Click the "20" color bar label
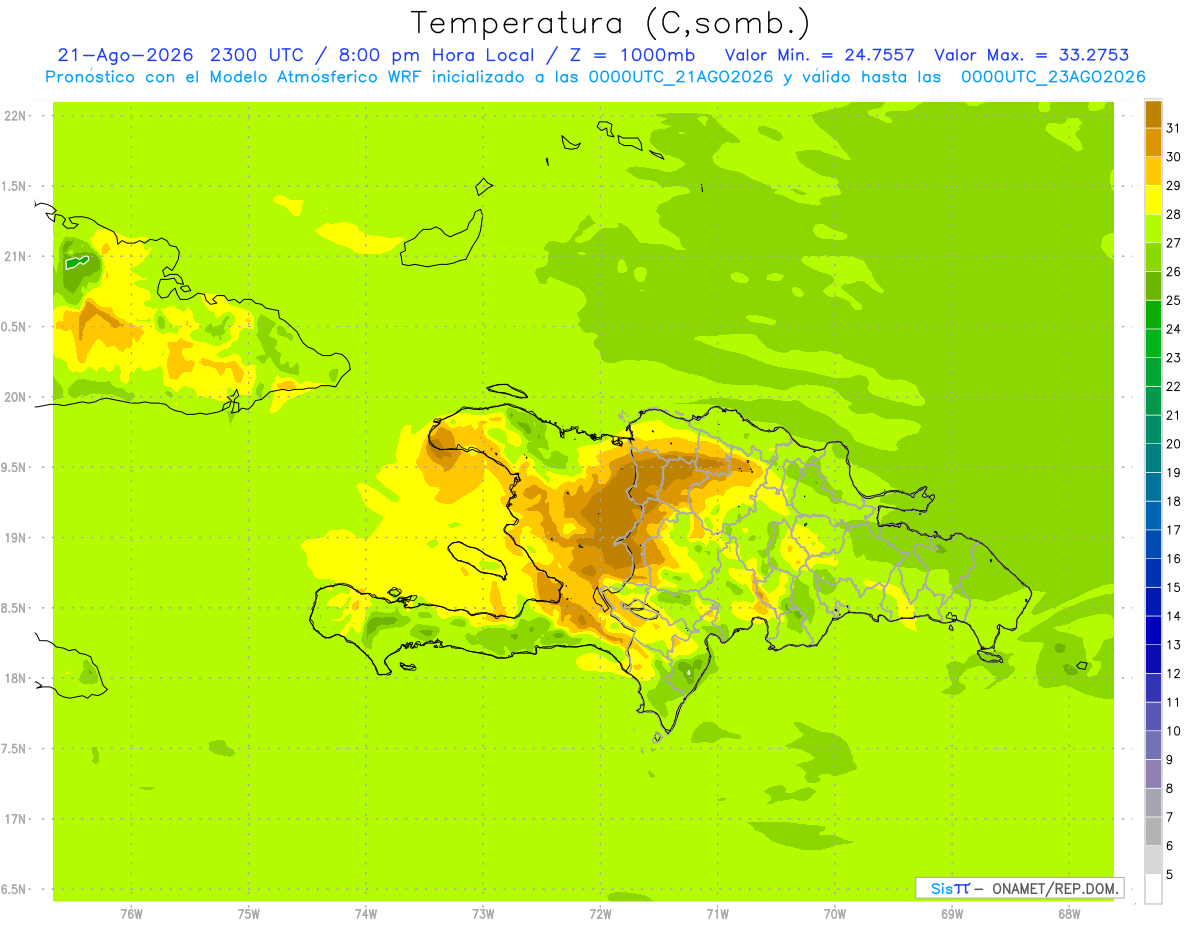This screenshot has width=1200, height=927. [x=1173, y=444]
